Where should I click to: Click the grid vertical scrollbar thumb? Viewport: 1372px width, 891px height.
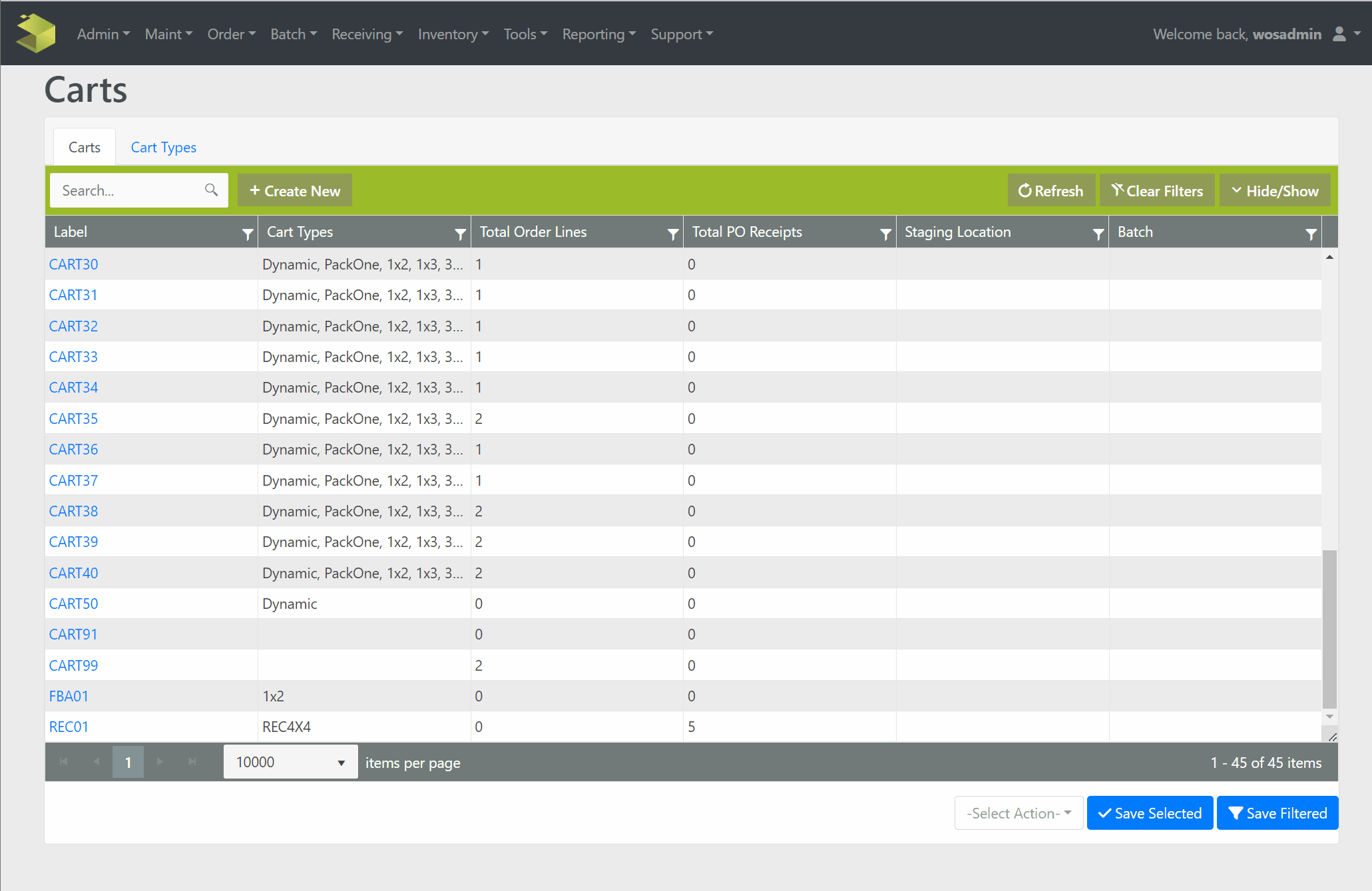coord(1329,629)
